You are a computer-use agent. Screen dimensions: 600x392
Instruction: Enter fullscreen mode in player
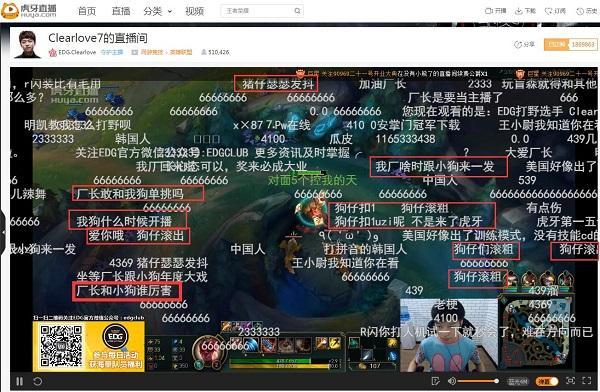(587, 381)
